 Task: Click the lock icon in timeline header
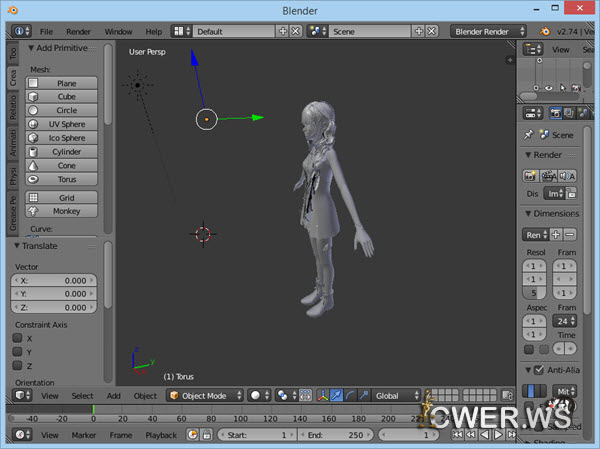[206, 435]
